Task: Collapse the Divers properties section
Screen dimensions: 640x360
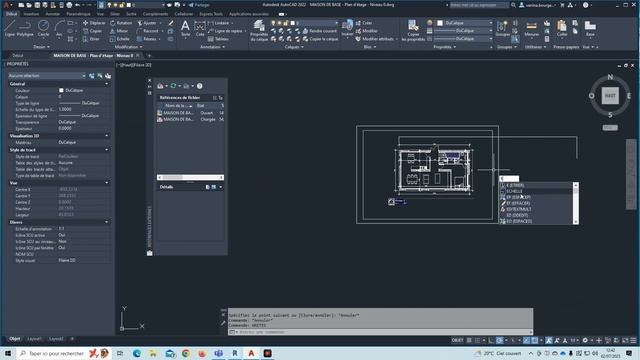Action: [x=107, y=222]
